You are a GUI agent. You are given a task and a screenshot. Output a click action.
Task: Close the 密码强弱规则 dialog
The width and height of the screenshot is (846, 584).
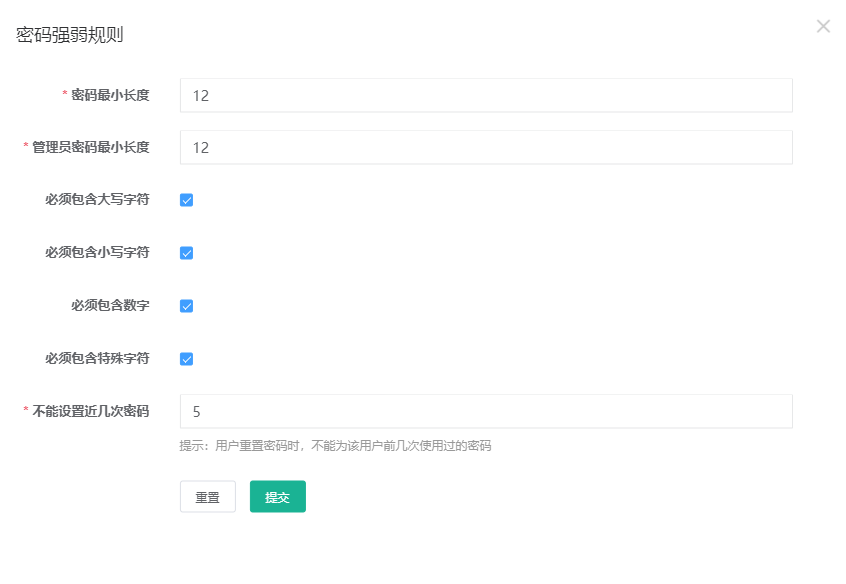(x=823, y=26)
